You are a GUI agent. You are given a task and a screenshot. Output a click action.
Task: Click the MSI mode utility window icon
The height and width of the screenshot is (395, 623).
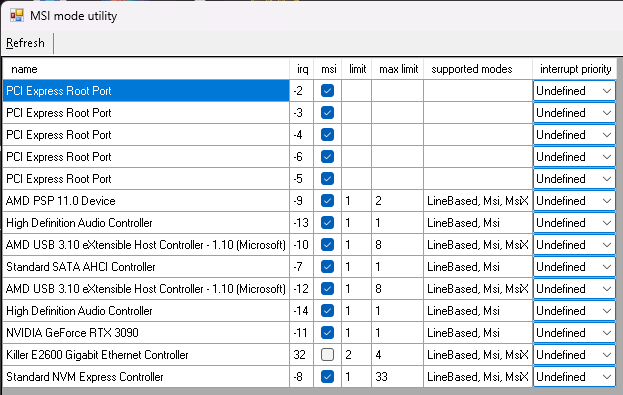tap(17, 15)
